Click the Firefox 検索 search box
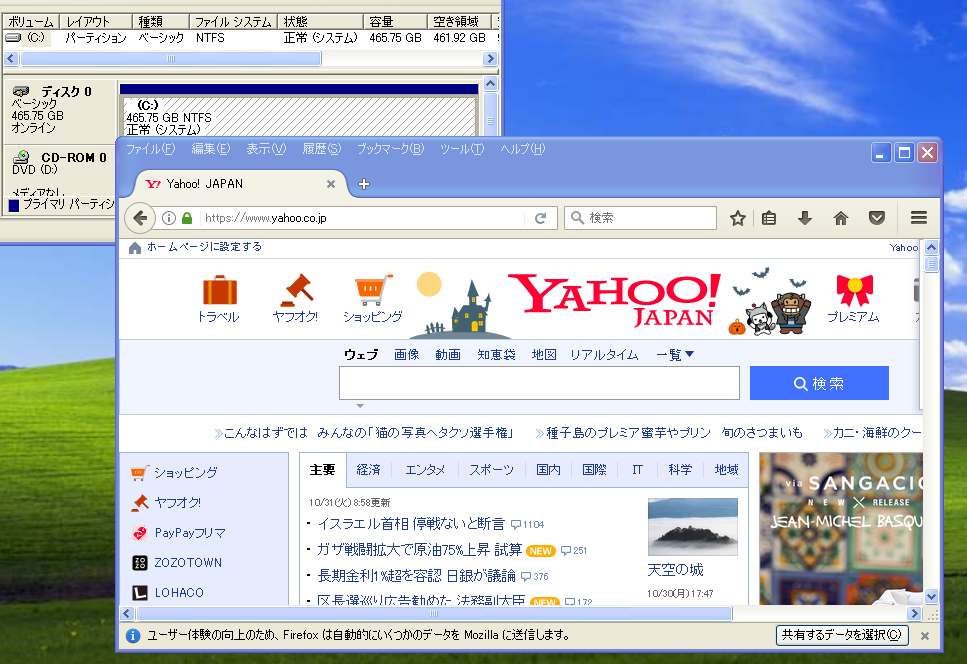The width and height of the screenshot is (967, 664). point(640,218)
